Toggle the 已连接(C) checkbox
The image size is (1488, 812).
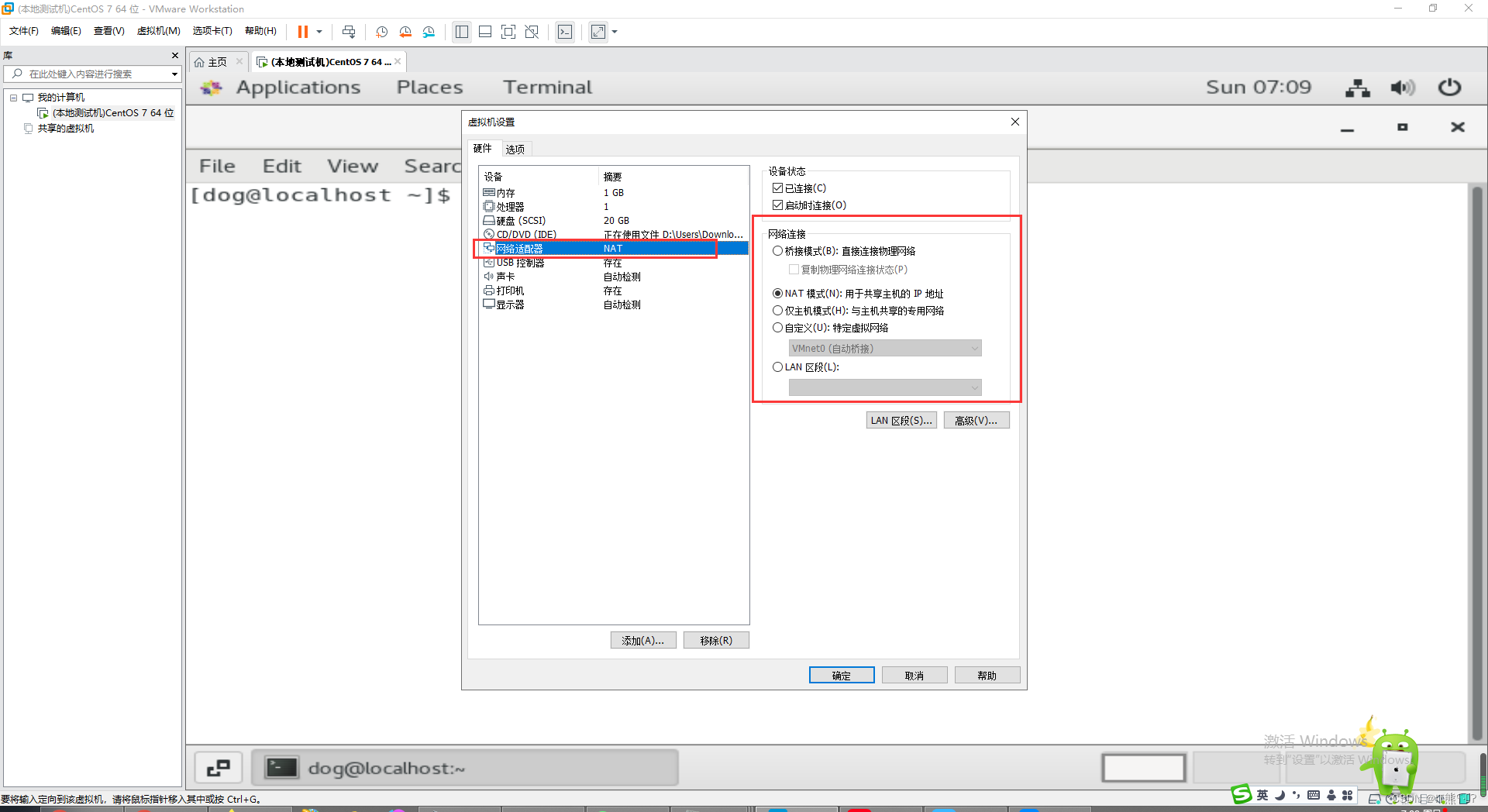click(777, 188)
